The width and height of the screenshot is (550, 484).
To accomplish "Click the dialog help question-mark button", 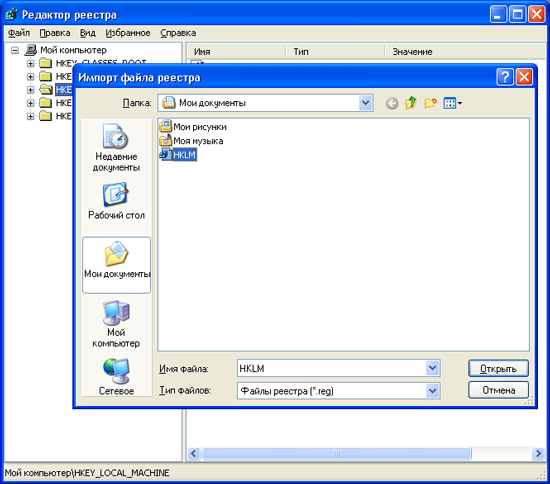I will pos(505,77).
